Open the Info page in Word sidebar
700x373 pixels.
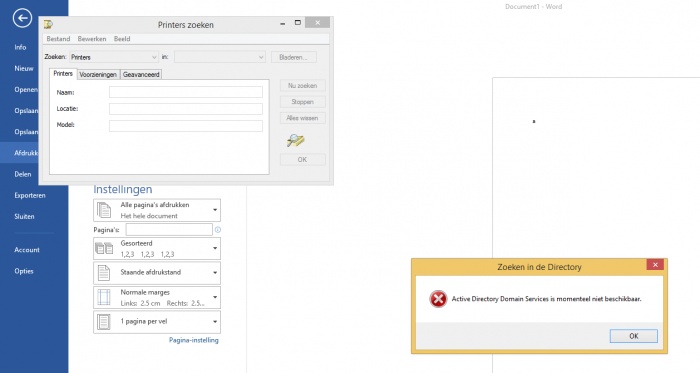pos(20,47)
